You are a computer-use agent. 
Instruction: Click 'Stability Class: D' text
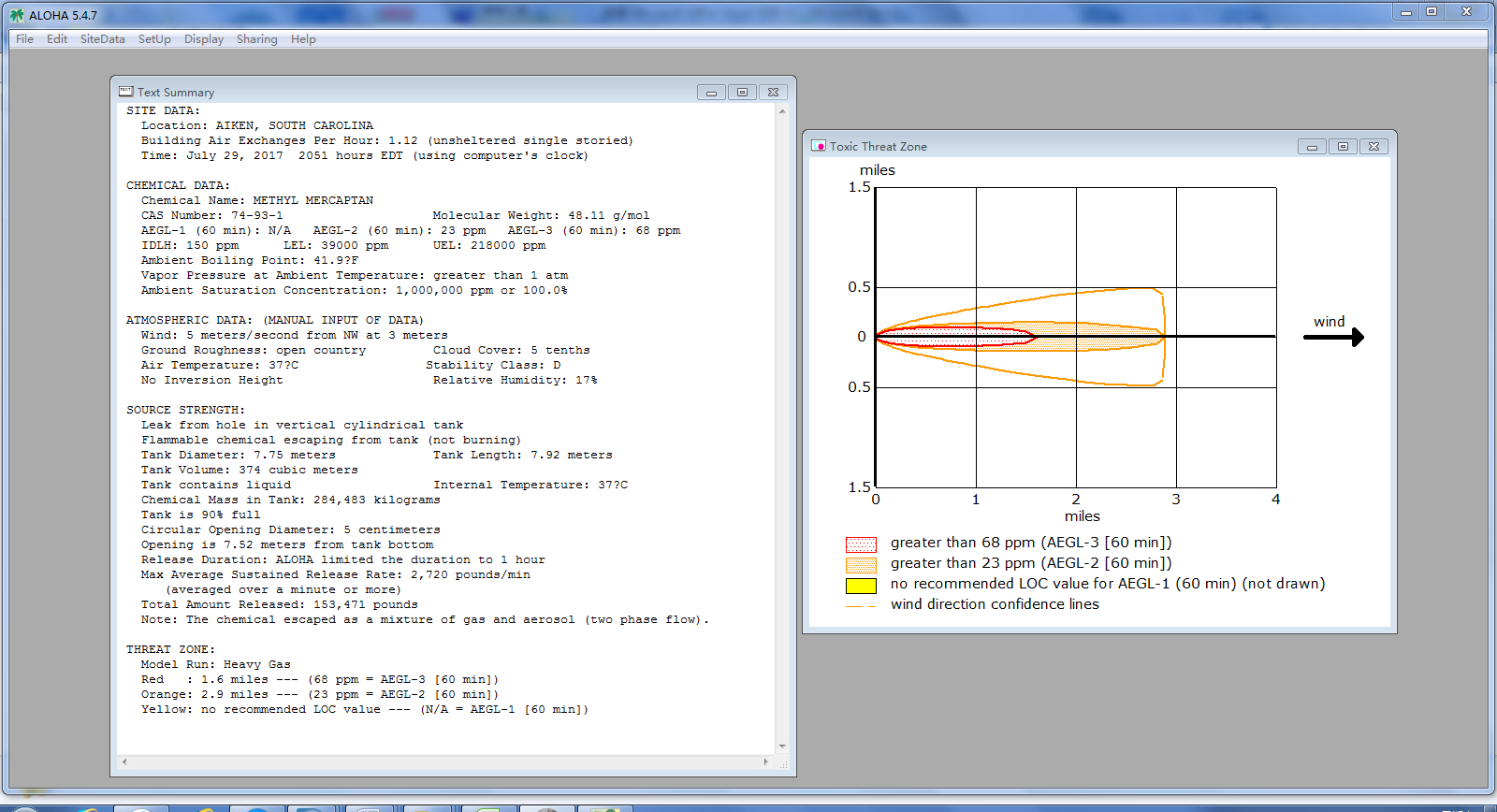[493, 365]
